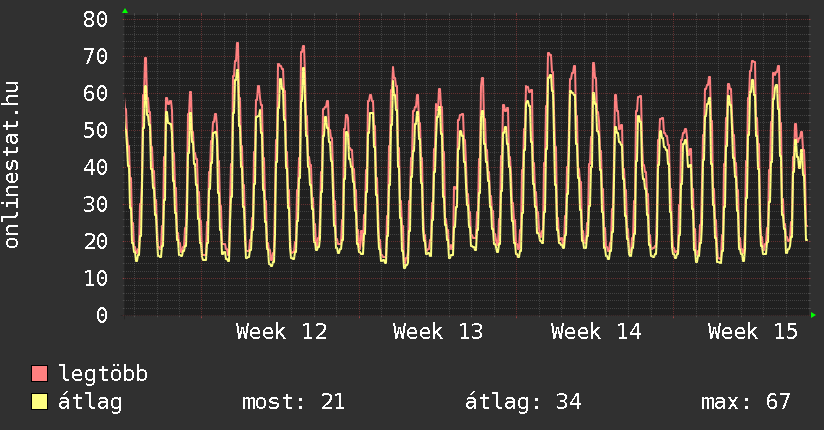
Task: Click the 30 y-axis tick label
Action: (95, 204)
